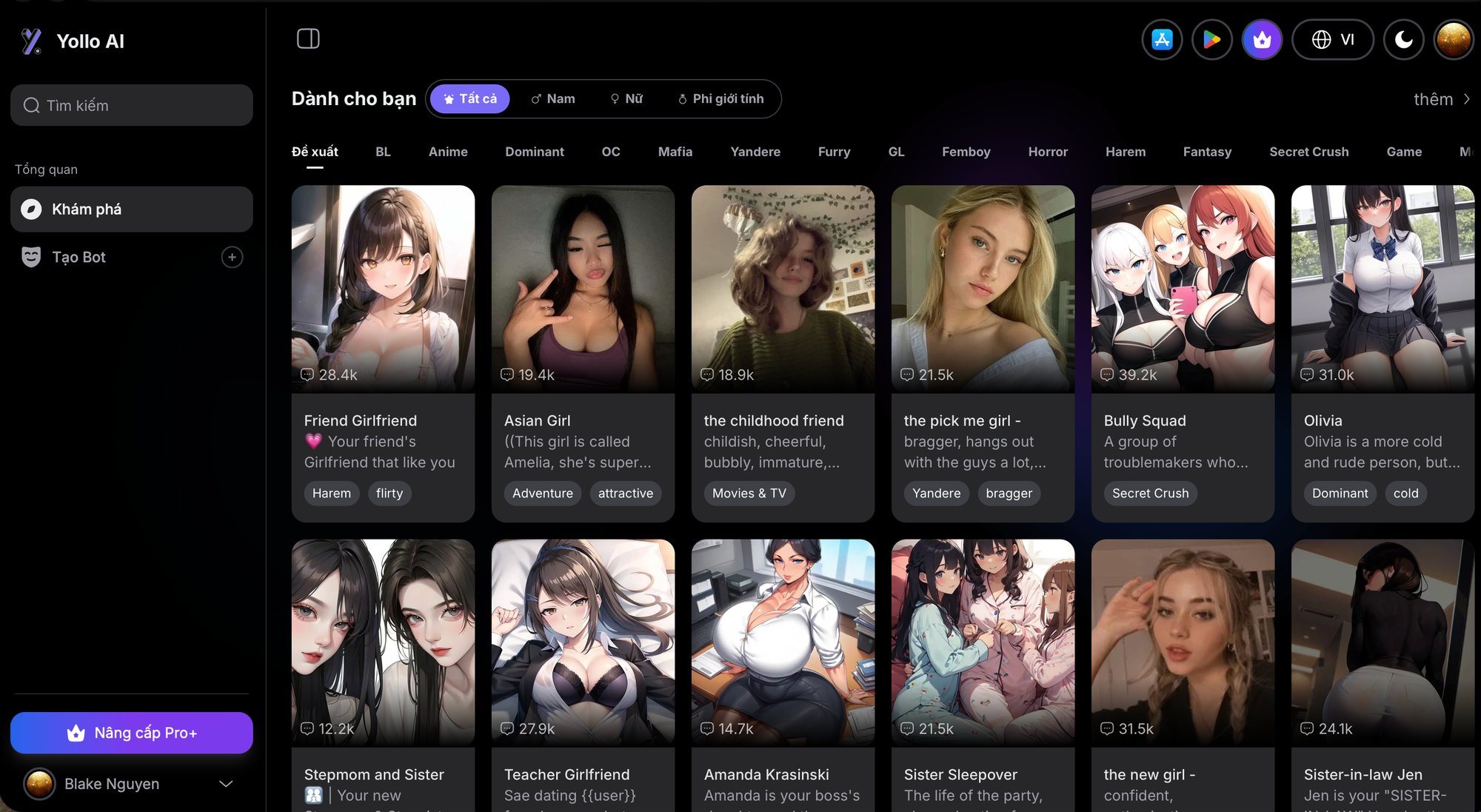1481x812 pixels.
Task: Open the App Store download icon
Action: pos(1162,39)
